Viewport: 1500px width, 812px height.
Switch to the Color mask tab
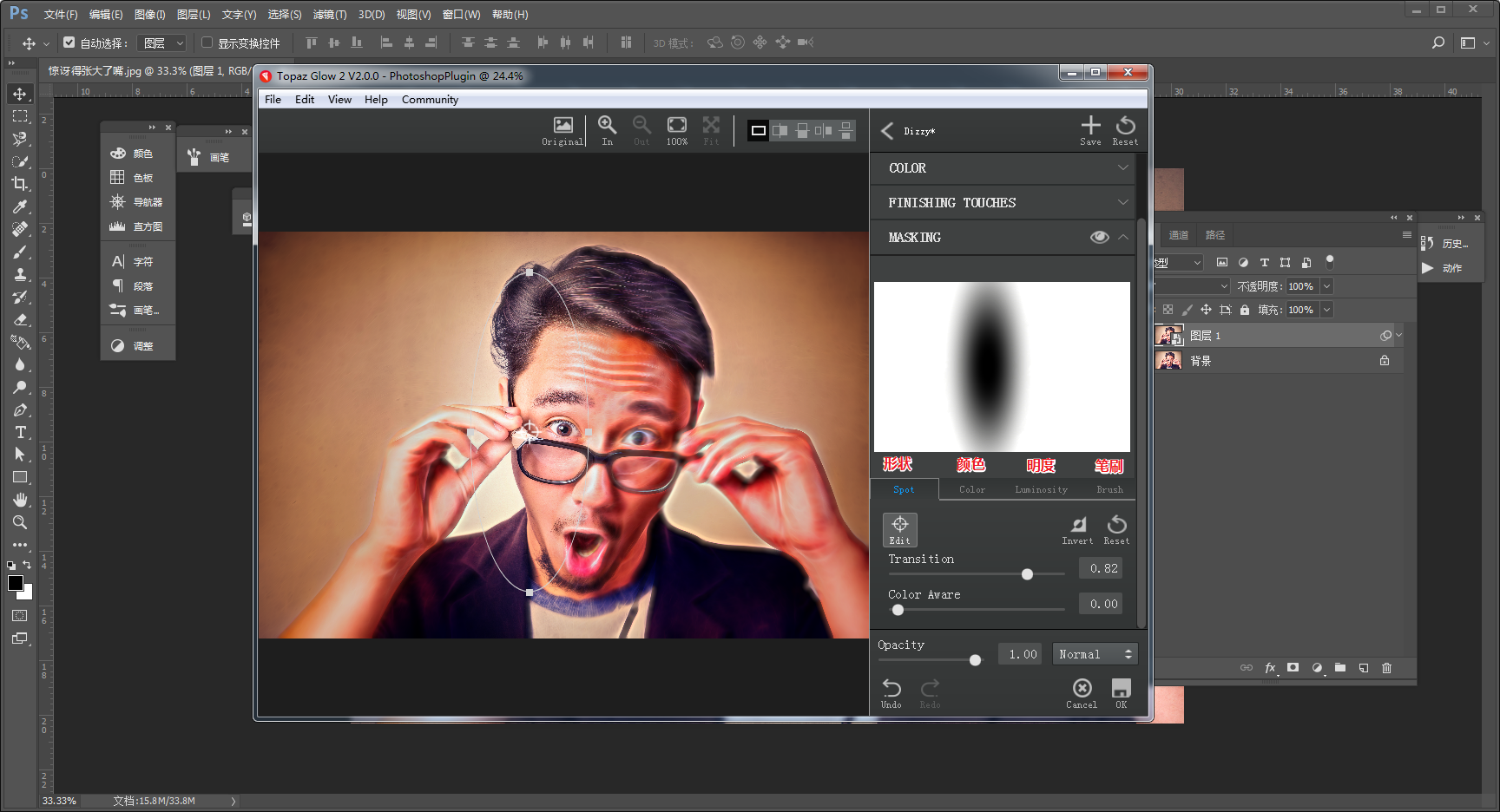(972, 489)
